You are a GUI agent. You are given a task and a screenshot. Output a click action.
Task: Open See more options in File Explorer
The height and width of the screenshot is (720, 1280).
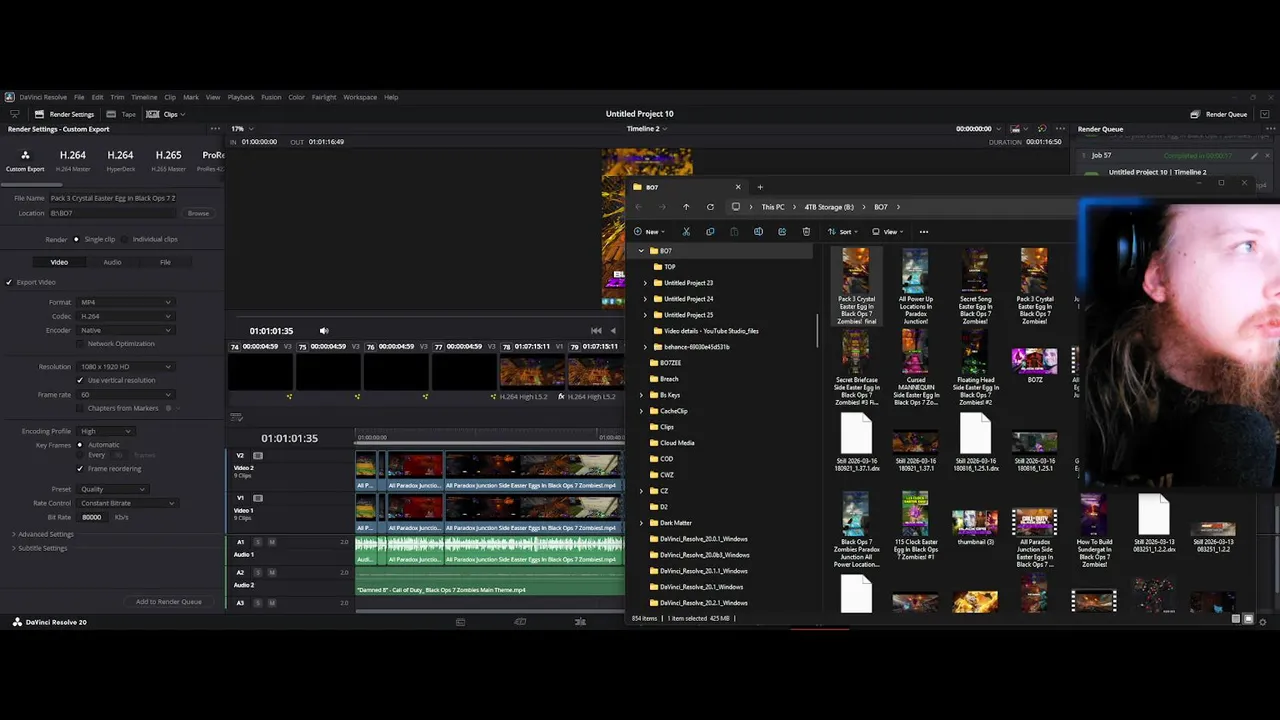pyautogui.click(x=924, y=232)
